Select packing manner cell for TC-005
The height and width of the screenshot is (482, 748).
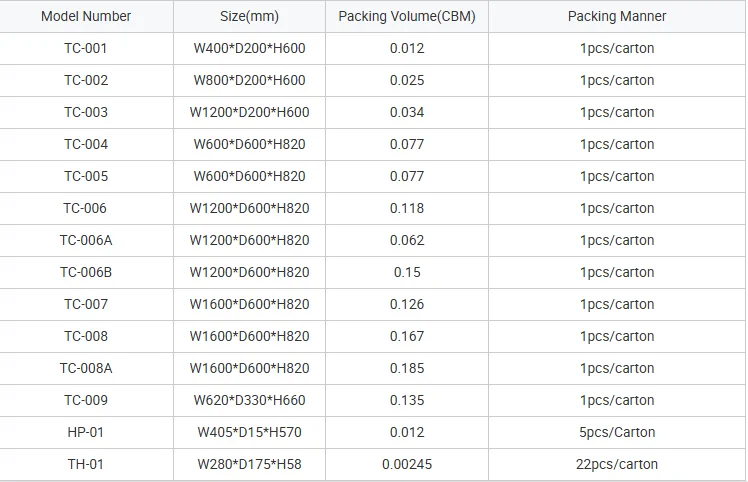pyautogui.click(x=617, y=176)
